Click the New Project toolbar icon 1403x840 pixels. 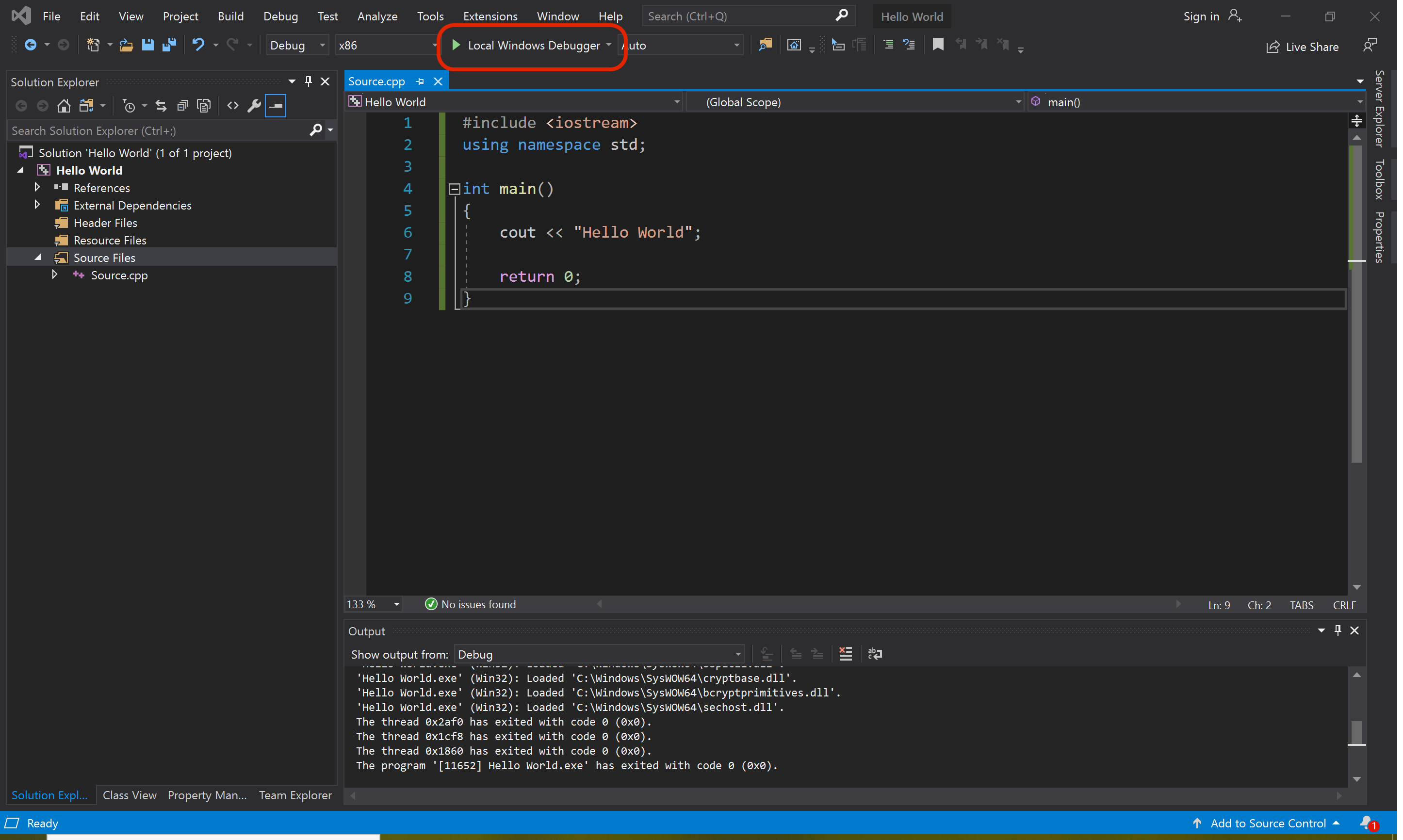pyautogui.click(x=93, y=45)
